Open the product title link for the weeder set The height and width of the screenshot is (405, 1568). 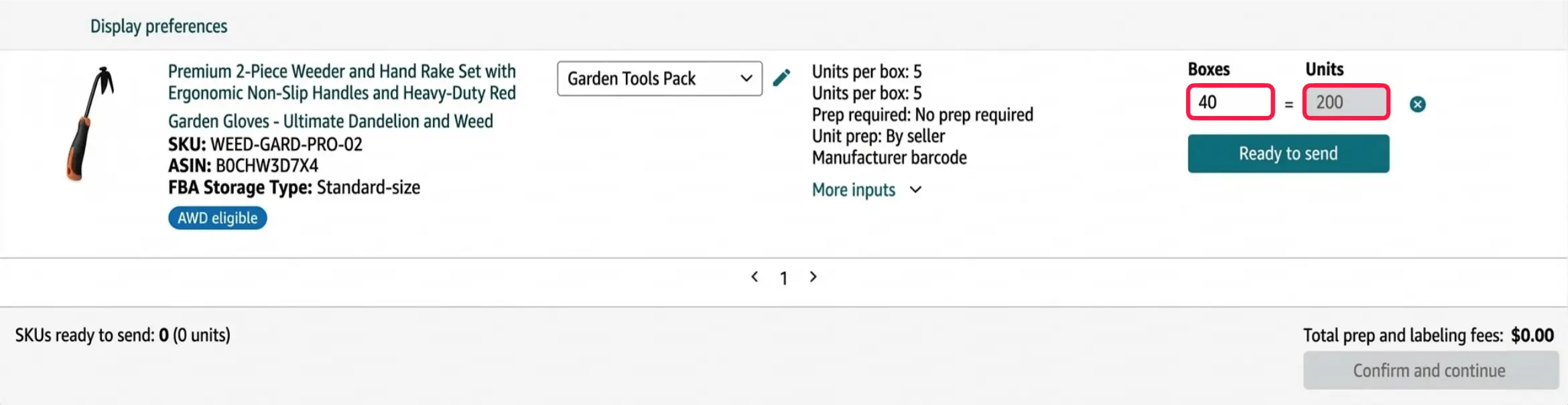click(x=342, y=94)
